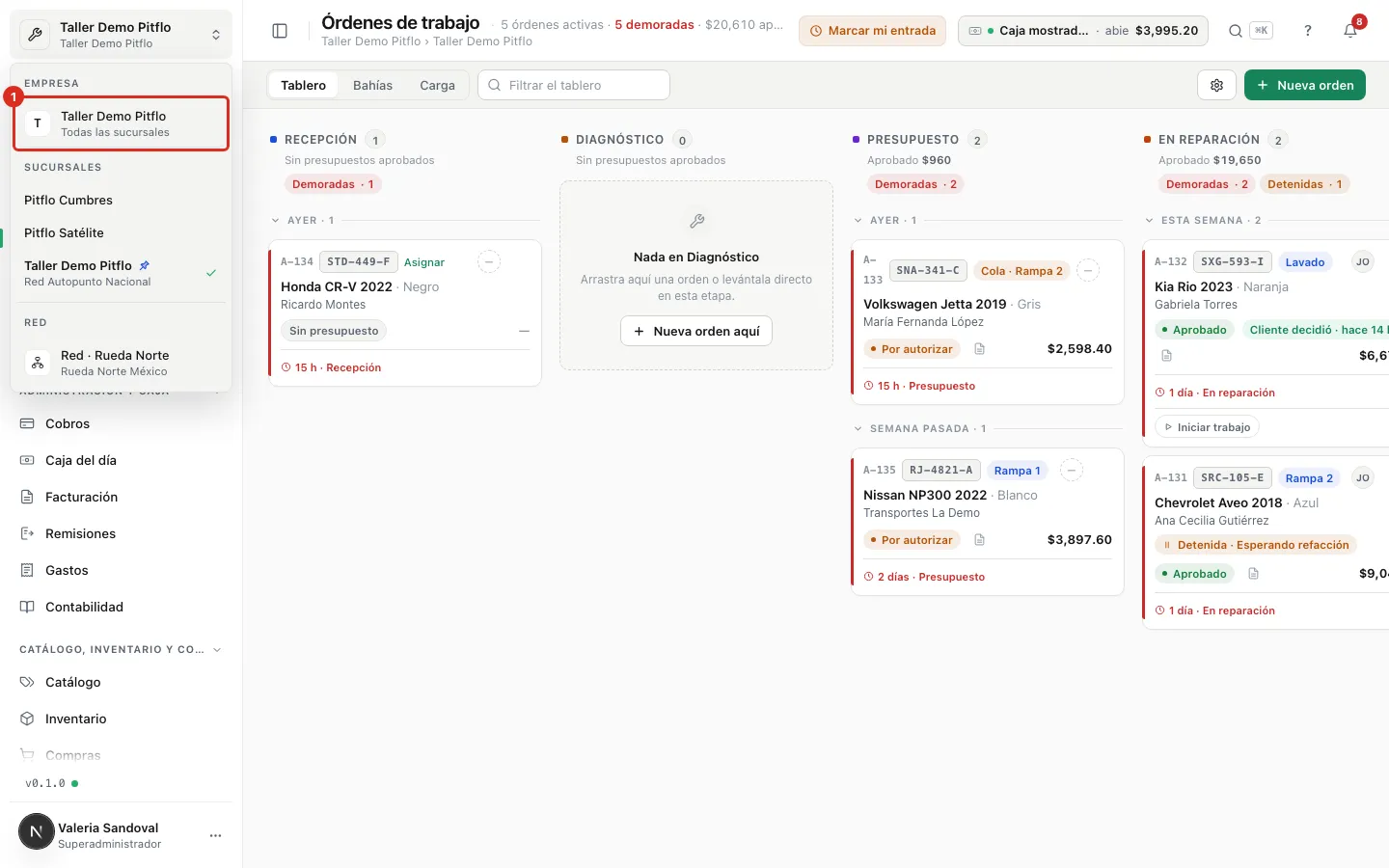The height and width of the screenshot is (868, 1389).
Task: Click the Lavado badge on Kia Rio card
Action: [1305, 262]
